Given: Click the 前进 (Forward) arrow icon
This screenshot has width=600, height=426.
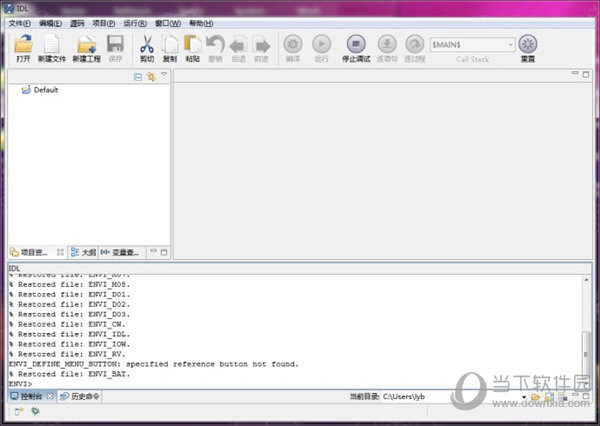Looking at the screenshot, I should point(262,45).
